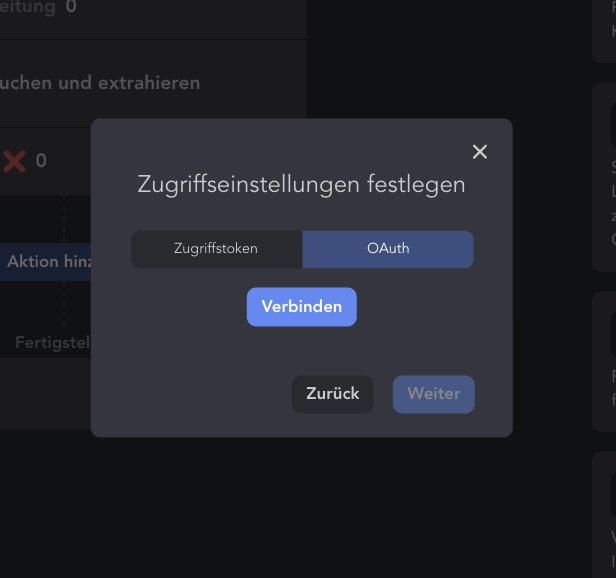Go back with the Zurück button
Image resolution: width=616 pixels, height=578 pixels.
pos(333,394)
